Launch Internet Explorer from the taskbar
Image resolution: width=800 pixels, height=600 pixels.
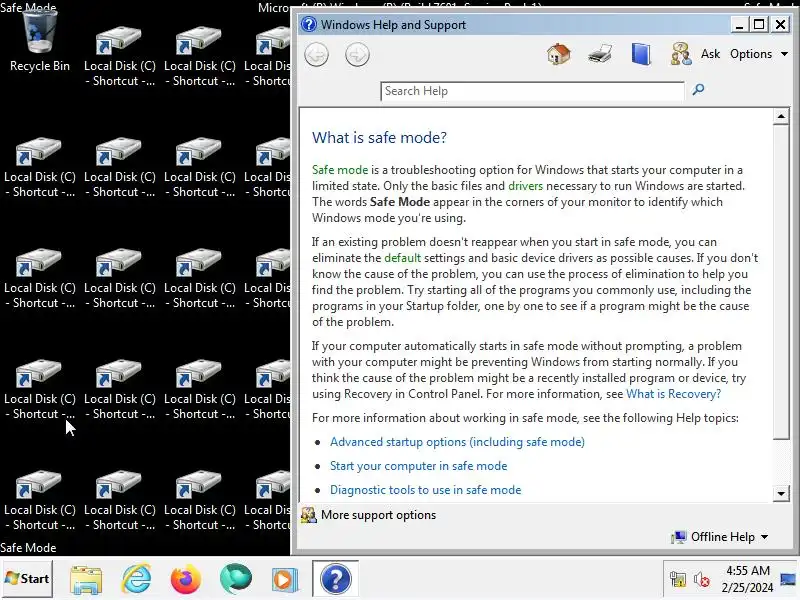coord(136,579)
